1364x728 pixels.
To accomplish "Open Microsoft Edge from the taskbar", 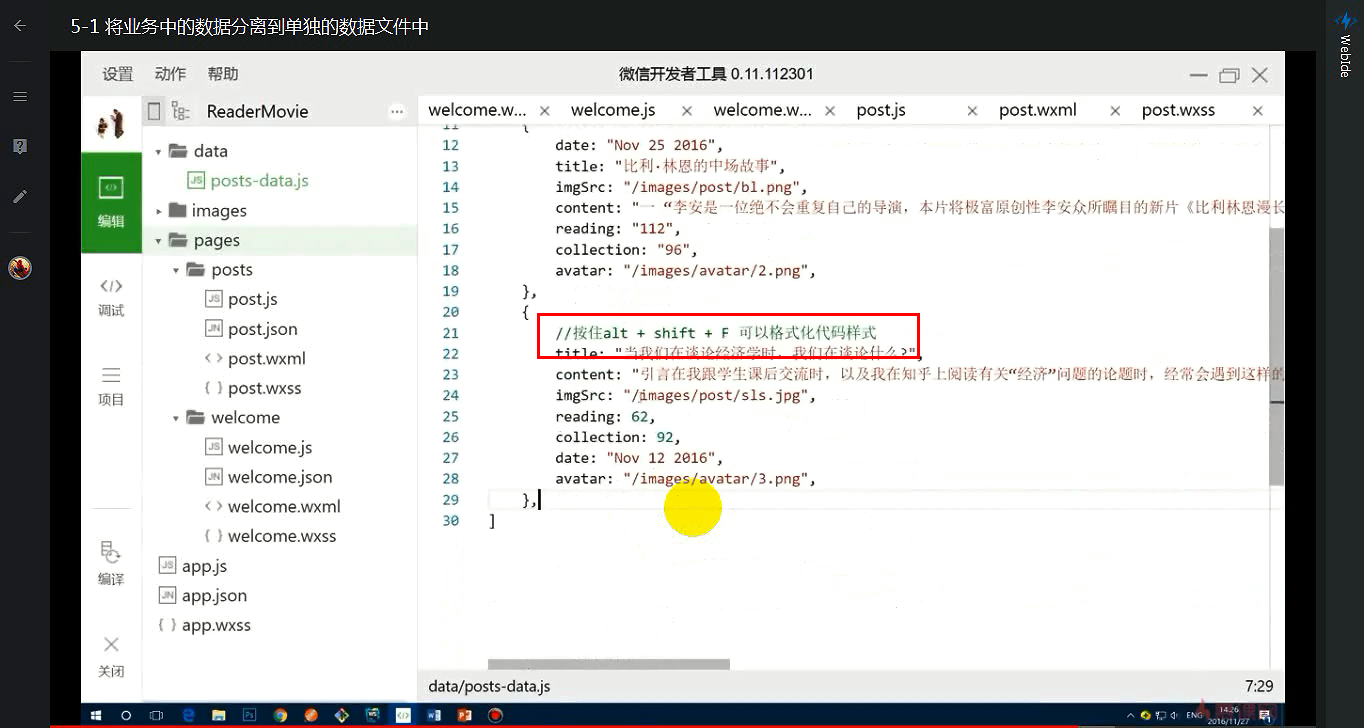I will click(188, 716).
